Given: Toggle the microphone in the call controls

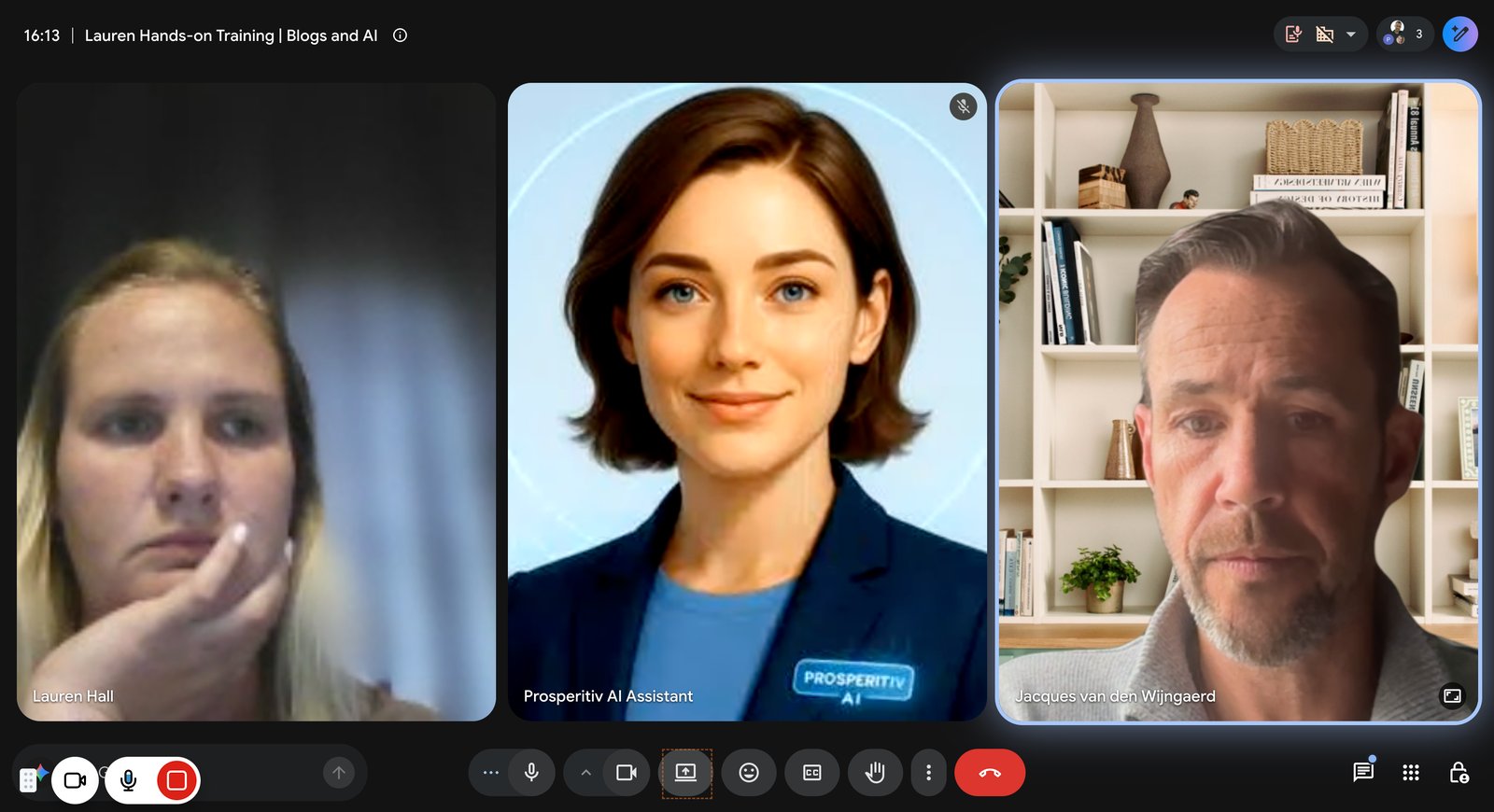Looking at the screenshot, I should [531, 773].
